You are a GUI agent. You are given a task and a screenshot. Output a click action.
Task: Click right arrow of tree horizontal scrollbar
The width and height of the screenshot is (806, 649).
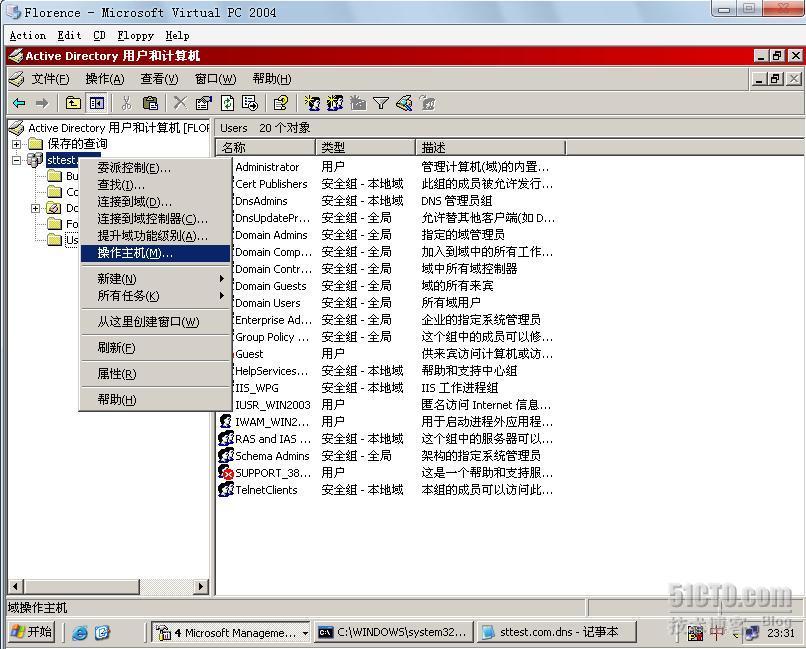point(201,586)
